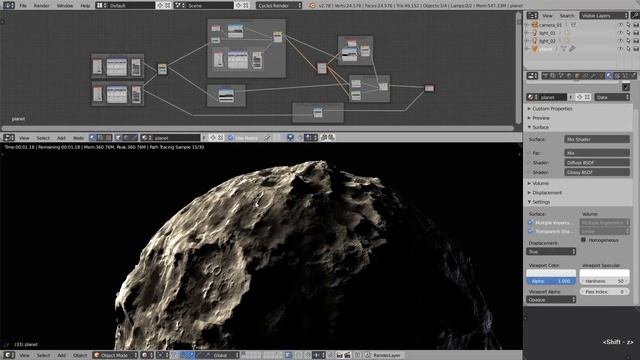Open the material link Data dropdown
Viewport: 640px width, 360px height.
(x=612, y=97)
